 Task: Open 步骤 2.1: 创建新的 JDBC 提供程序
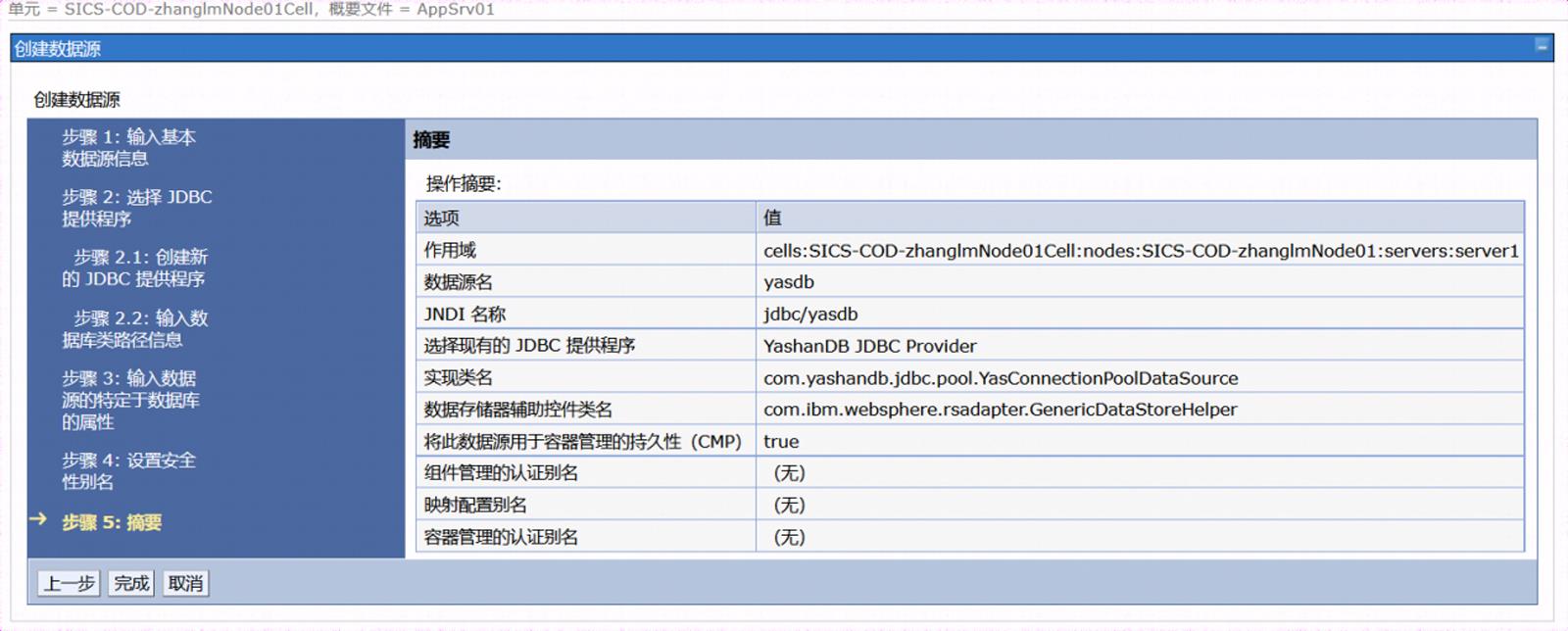(134, 267)
